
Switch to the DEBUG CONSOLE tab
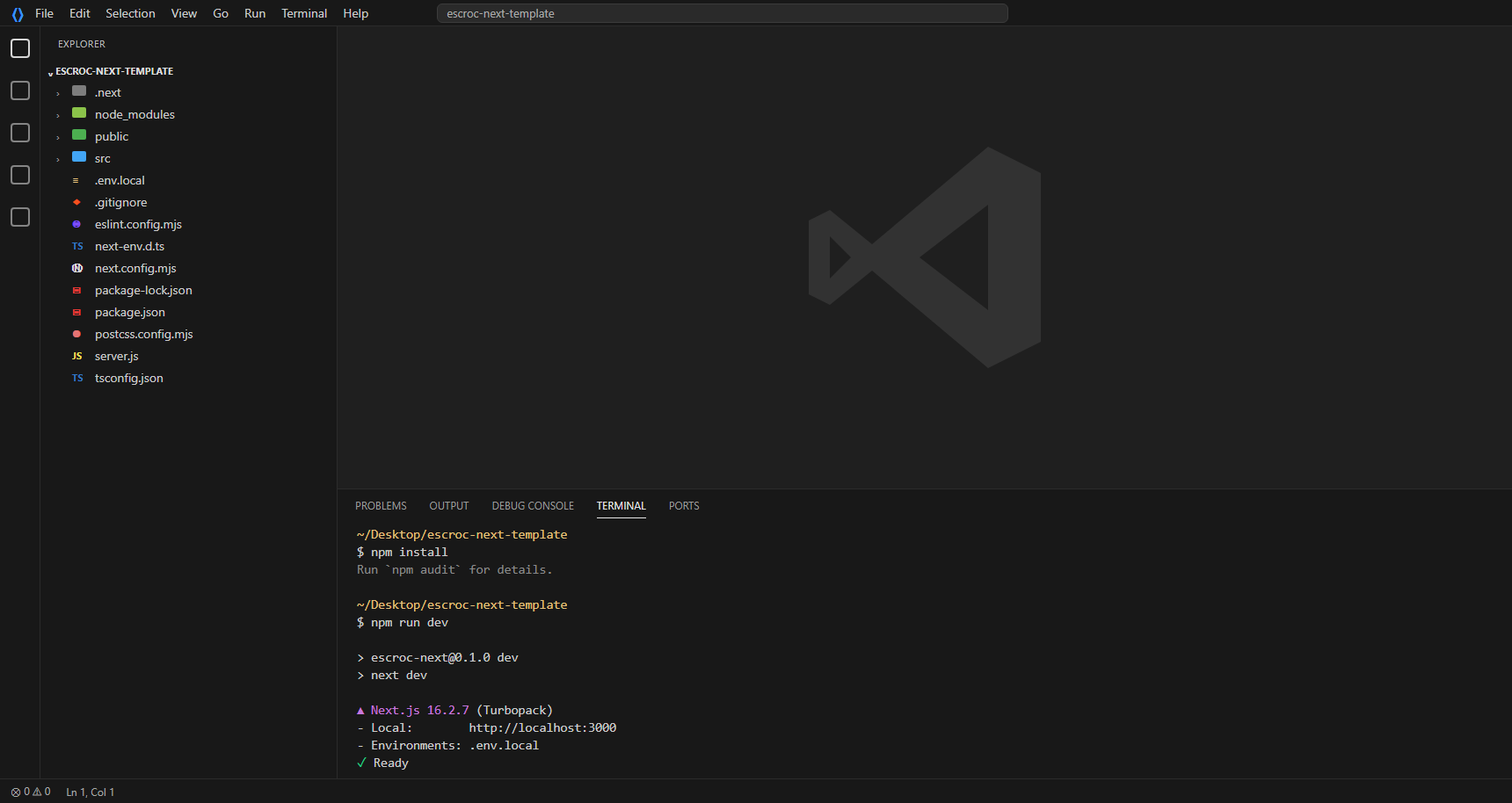click(x=533, y=506)
